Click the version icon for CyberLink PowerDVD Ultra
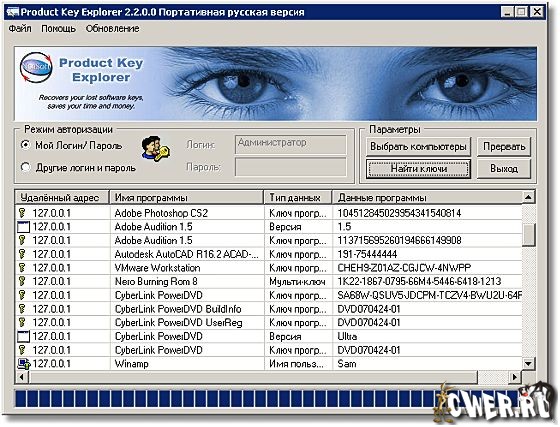This screenshot has width=560, height=427. pos(23,337)
